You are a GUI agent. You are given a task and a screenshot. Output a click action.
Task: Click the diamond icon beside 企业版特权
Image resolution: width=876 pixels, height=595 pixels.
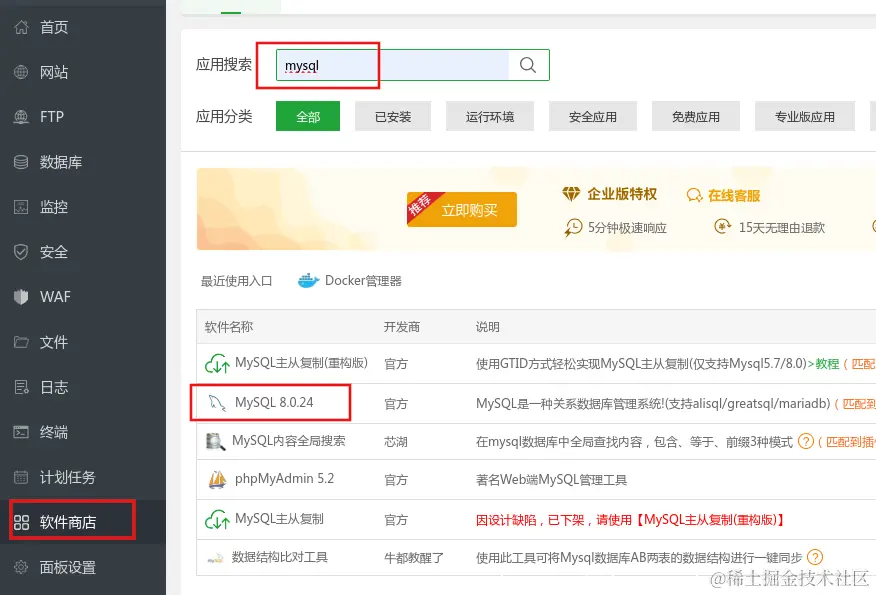[x=571, y=194]
